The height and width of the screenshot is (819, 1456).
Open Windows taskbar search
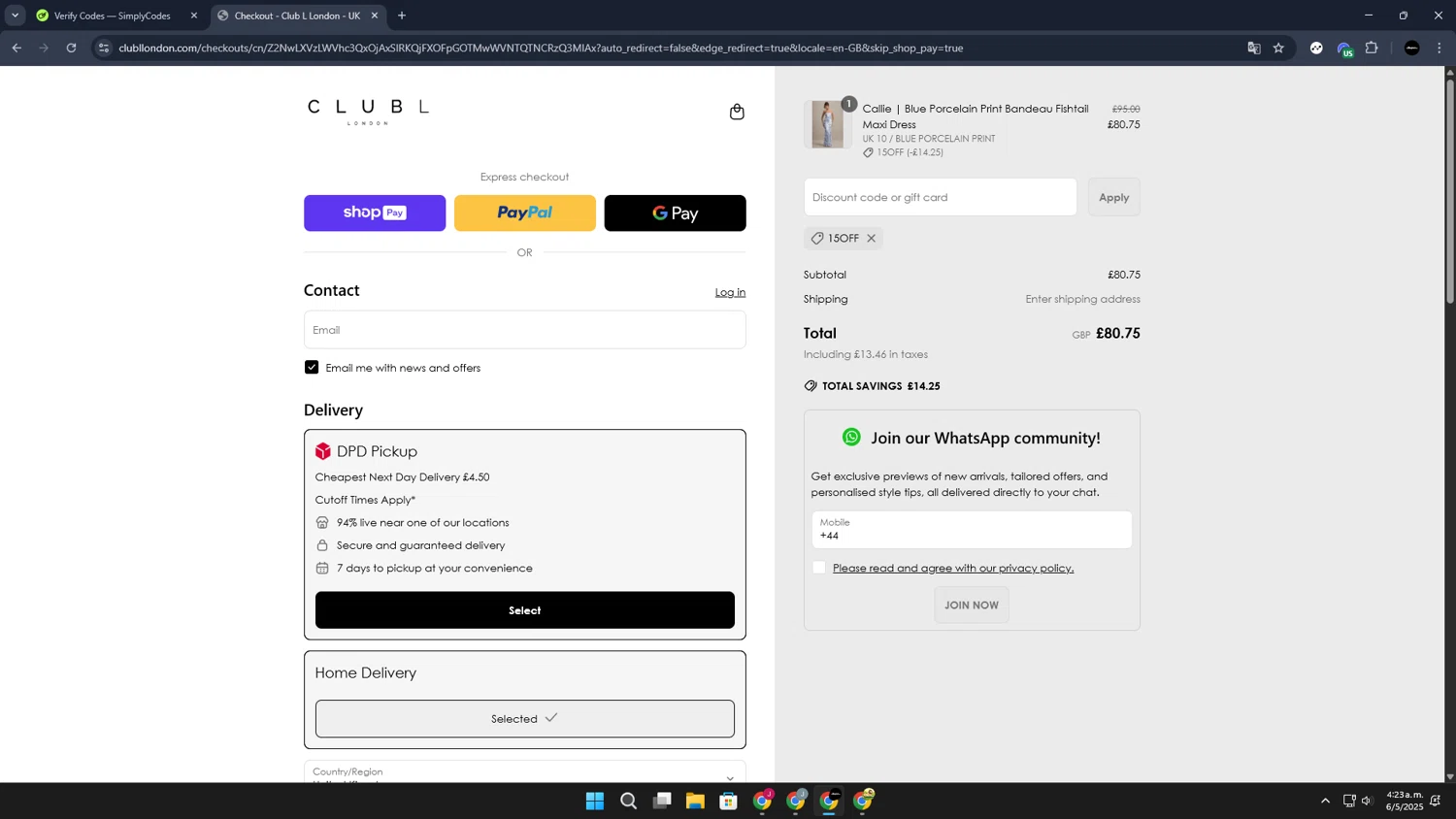point(629,802)
